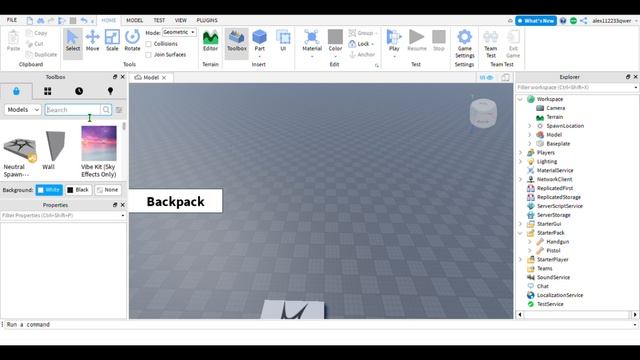The width and height of the screenshot is (640, 360).
Task: Collapse the Workspace tree node
Action: tap(520, 99)
